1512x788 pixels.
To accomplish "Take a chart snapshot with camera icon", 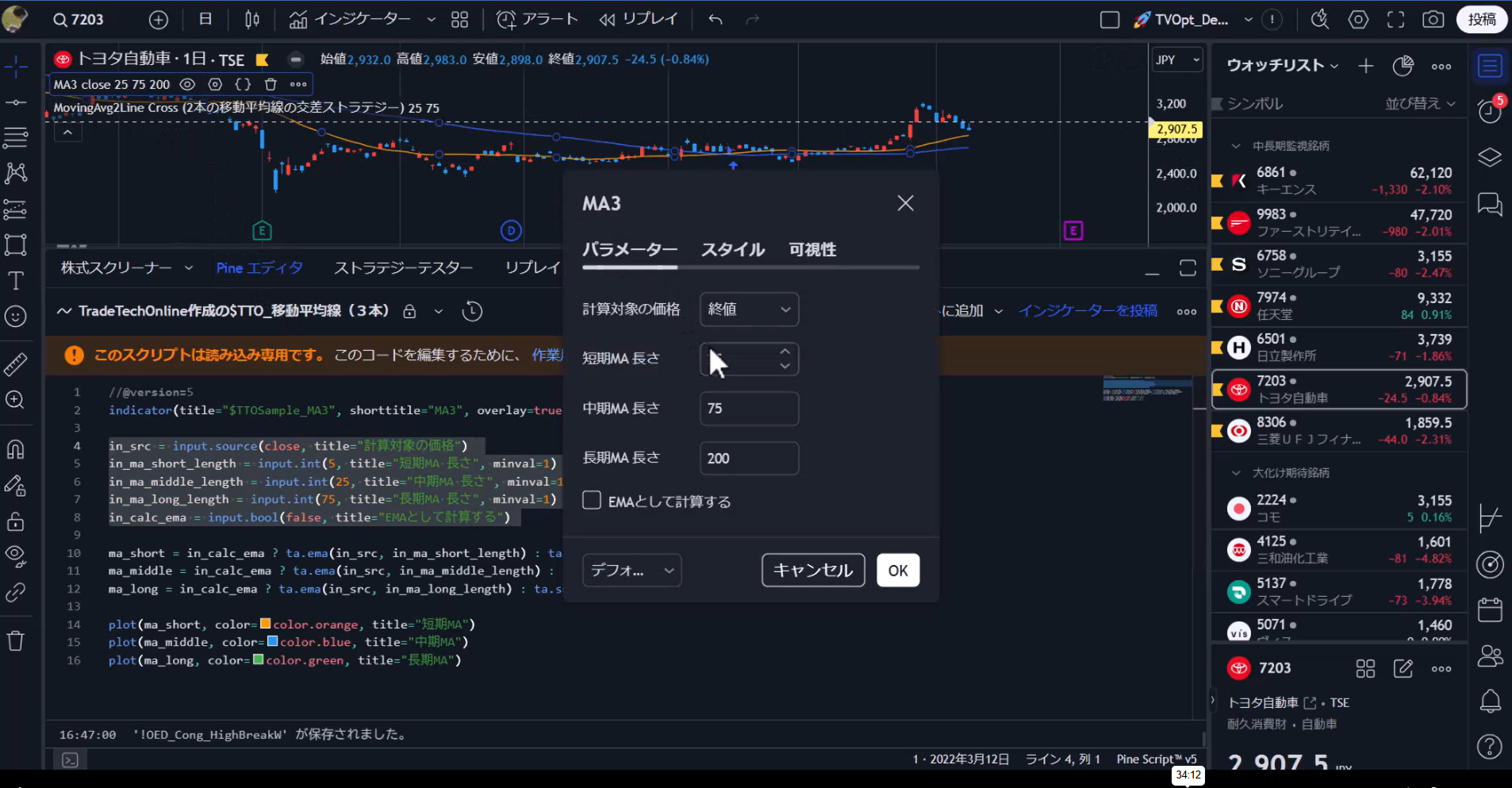I will (x=1433, y=20).
